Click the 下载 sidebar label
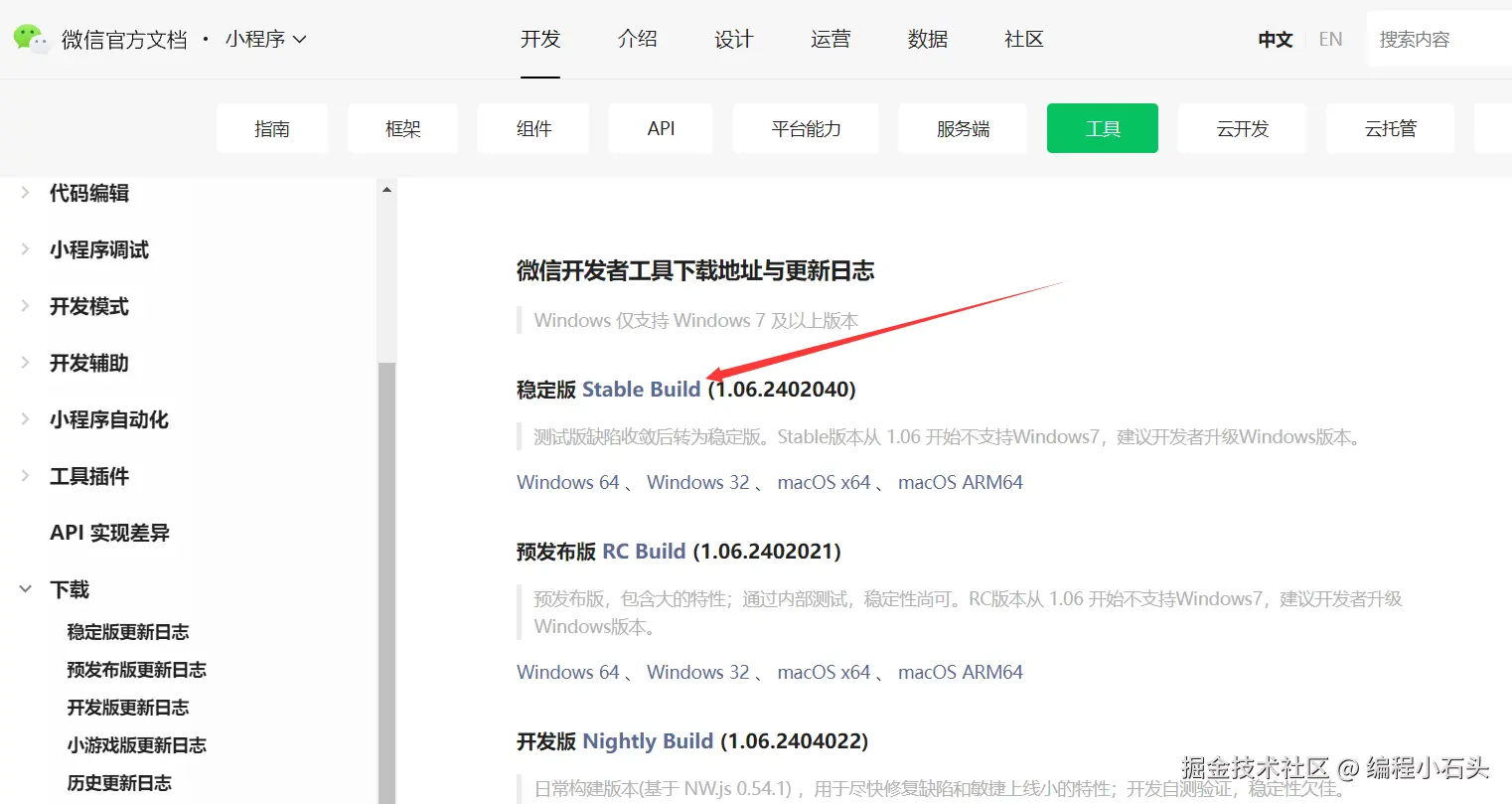This screenshot has height=804, width=1512. click(x=70, y=589)
